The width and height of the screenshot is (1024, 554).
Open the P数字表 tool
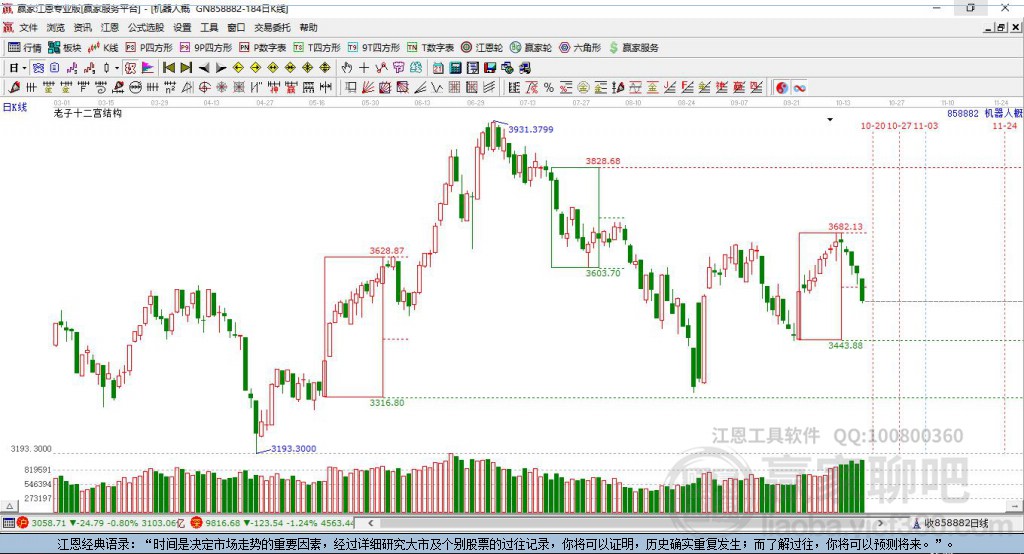tap(263, 48)
